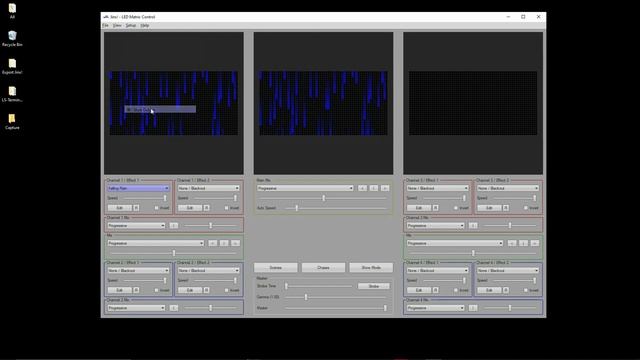
Task: Click the middle pause button in Main Mix
Action: point(374,188)
